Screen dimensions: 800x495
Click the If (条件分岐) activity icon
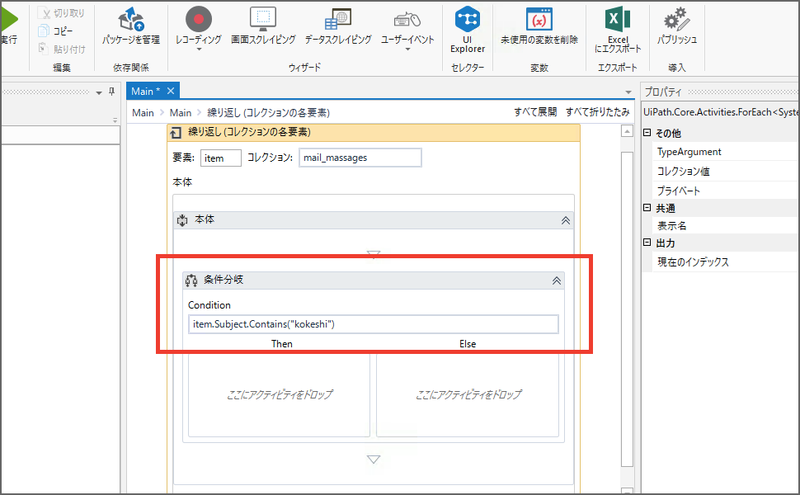click(191, 280)
